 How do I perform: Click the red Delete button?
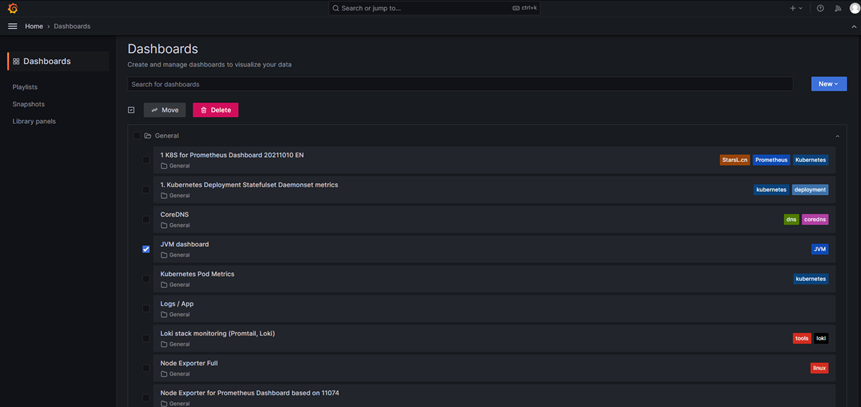click(x=215, y=110)
